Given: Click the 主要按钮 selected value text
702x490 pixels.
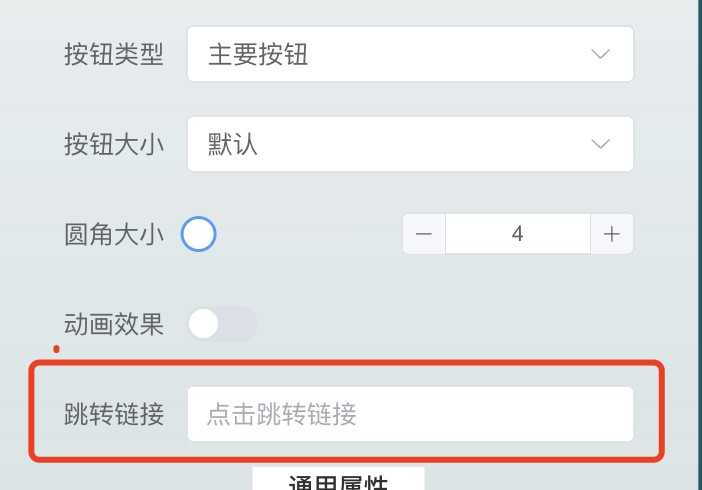Looking at the screenshot, I should pyautogui.click(x=258, y=54).
